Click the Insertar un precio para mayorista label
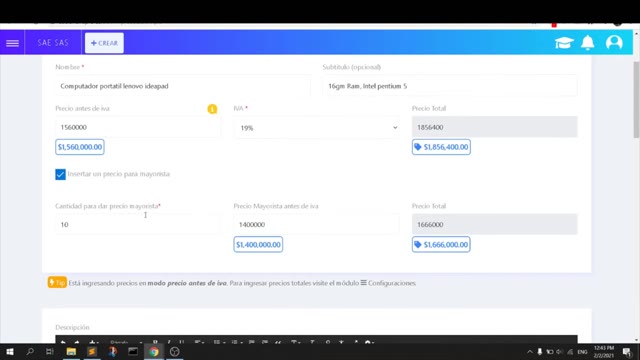Viewport: 640px width, 360px height. point(119,174)
